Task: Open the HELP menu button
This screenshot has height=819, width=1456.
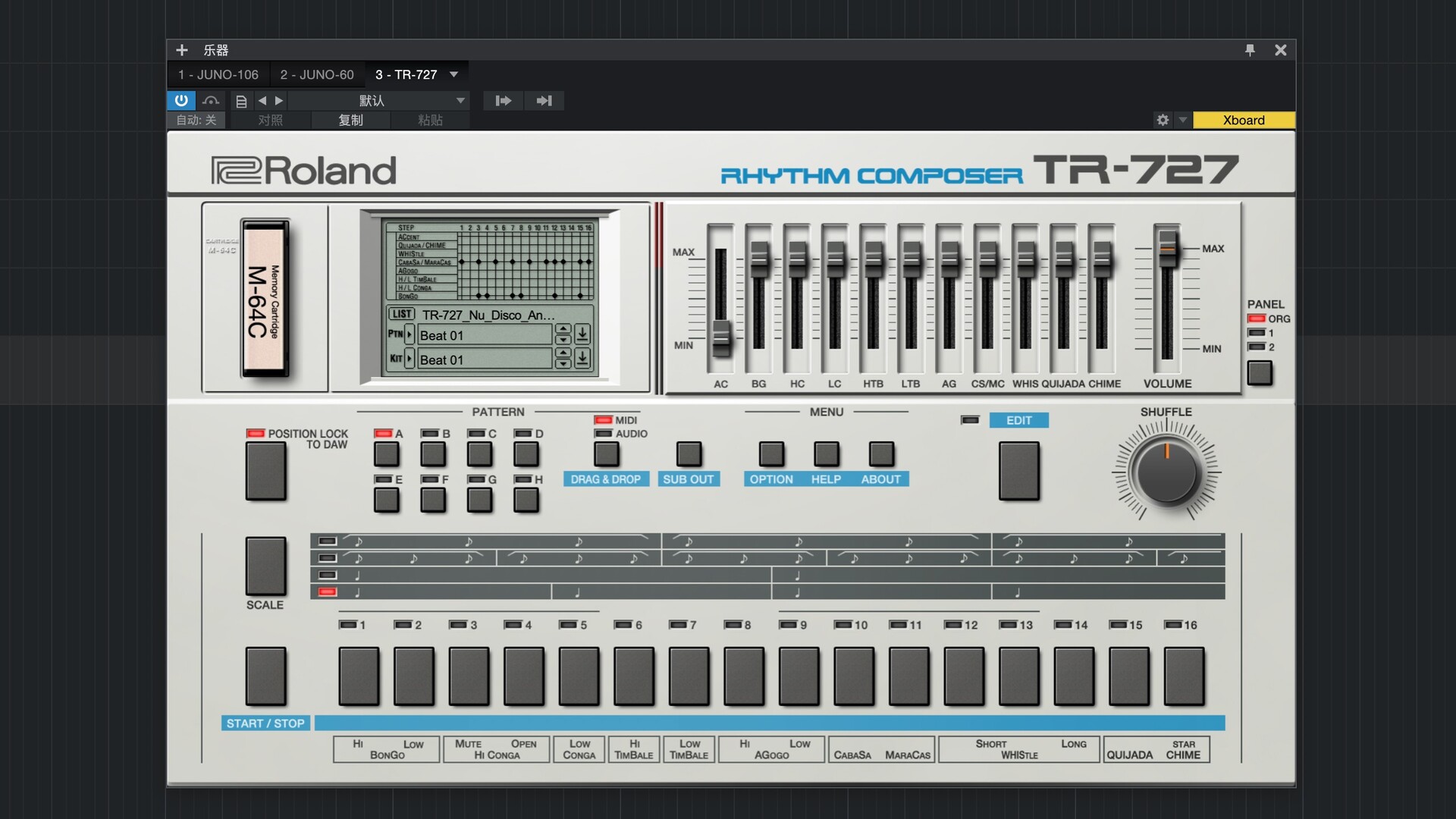Action: coord(827,454)
